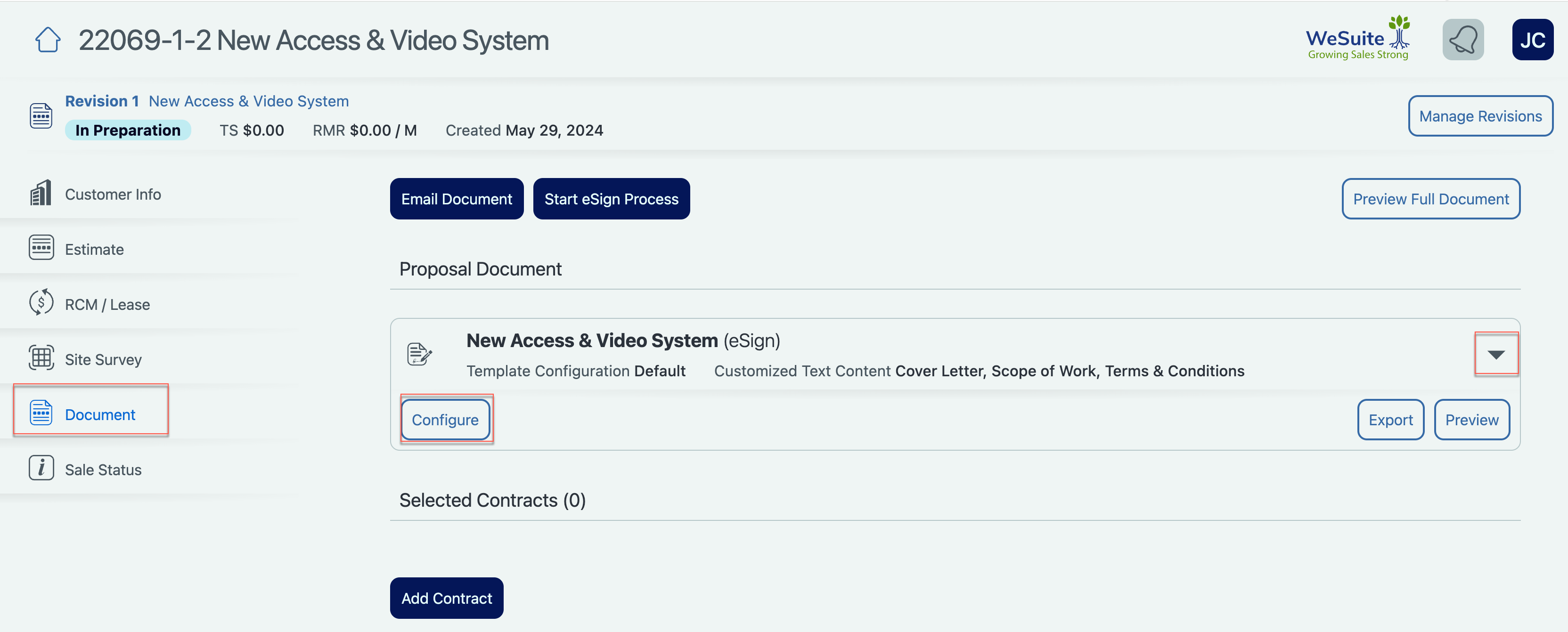Click Template Configuration Default text

576,371
